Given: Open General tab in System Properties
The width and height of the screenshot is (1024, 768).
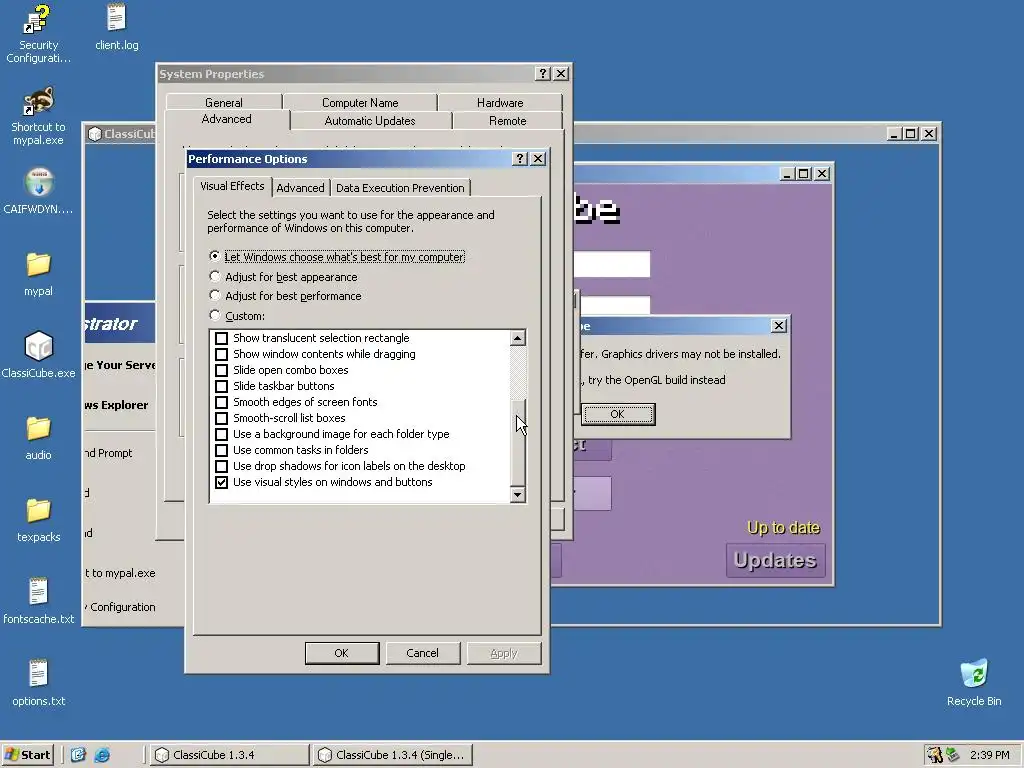Looking at the screenshot, I should 224,103.
